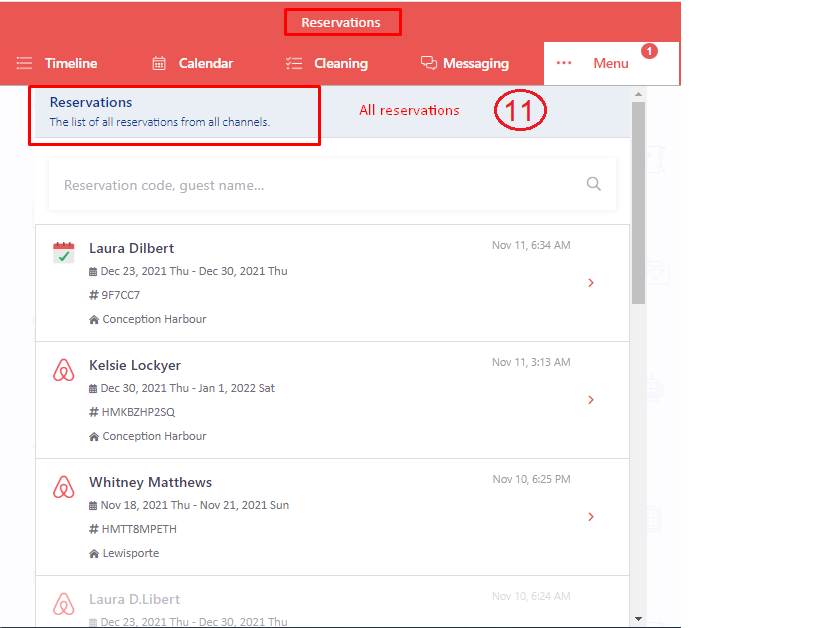Viewport: 819px width, 628px height.
Task: Expand Whitney Matthews reservation with chevron
Action: pos(591,517)
